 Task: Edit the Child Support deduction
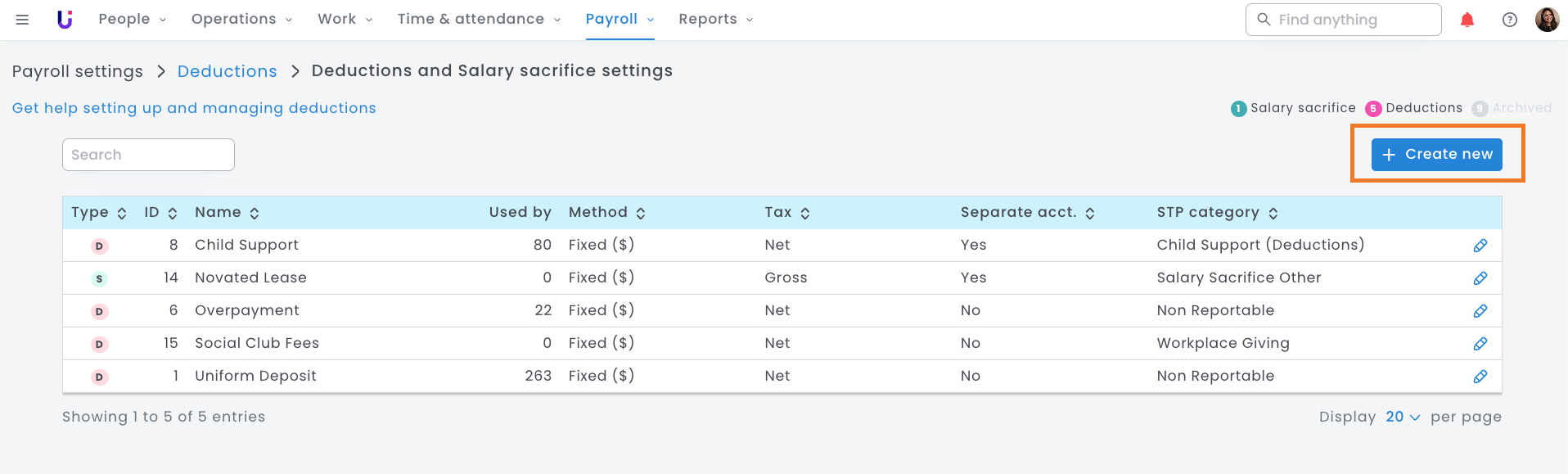tap(1480, 246)
